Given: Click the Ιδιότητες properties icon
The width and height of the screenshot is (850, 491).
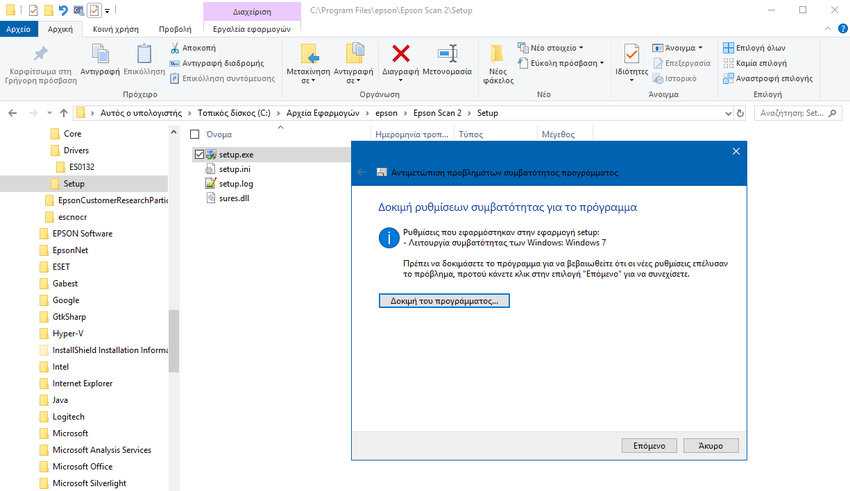Looking at the screenshot, I should (x=632, y=54).
